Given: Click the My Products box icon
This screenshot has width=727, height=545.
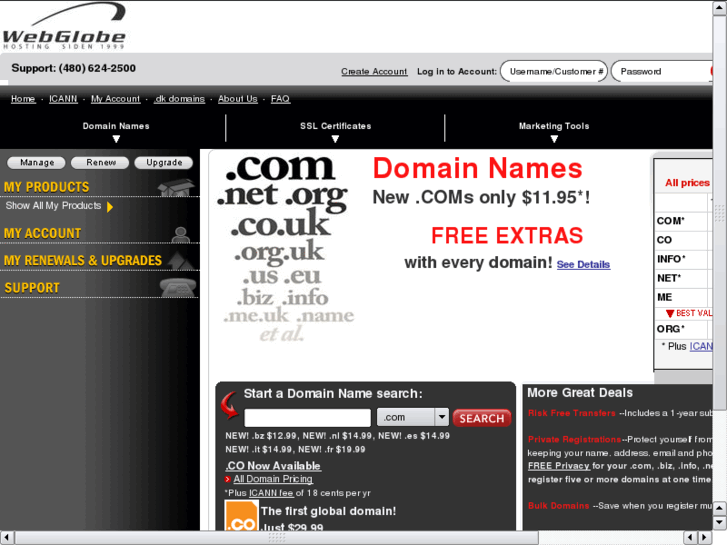Looking at the screenshot, I should pyautogui.click(x=176, y=187).
